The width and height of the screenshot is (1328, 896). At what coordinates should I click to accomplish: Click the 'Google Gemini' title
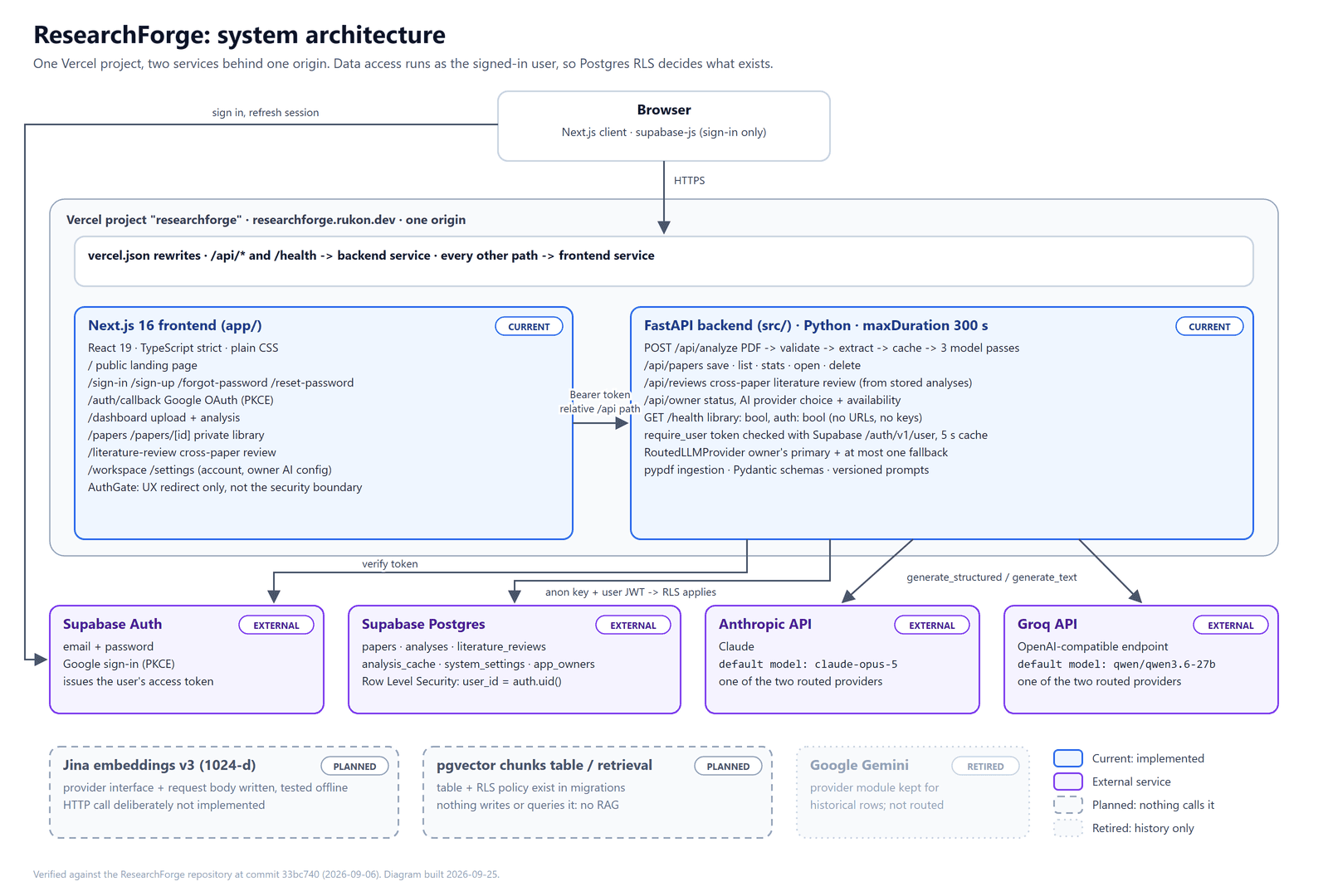[x=859, y=765]
